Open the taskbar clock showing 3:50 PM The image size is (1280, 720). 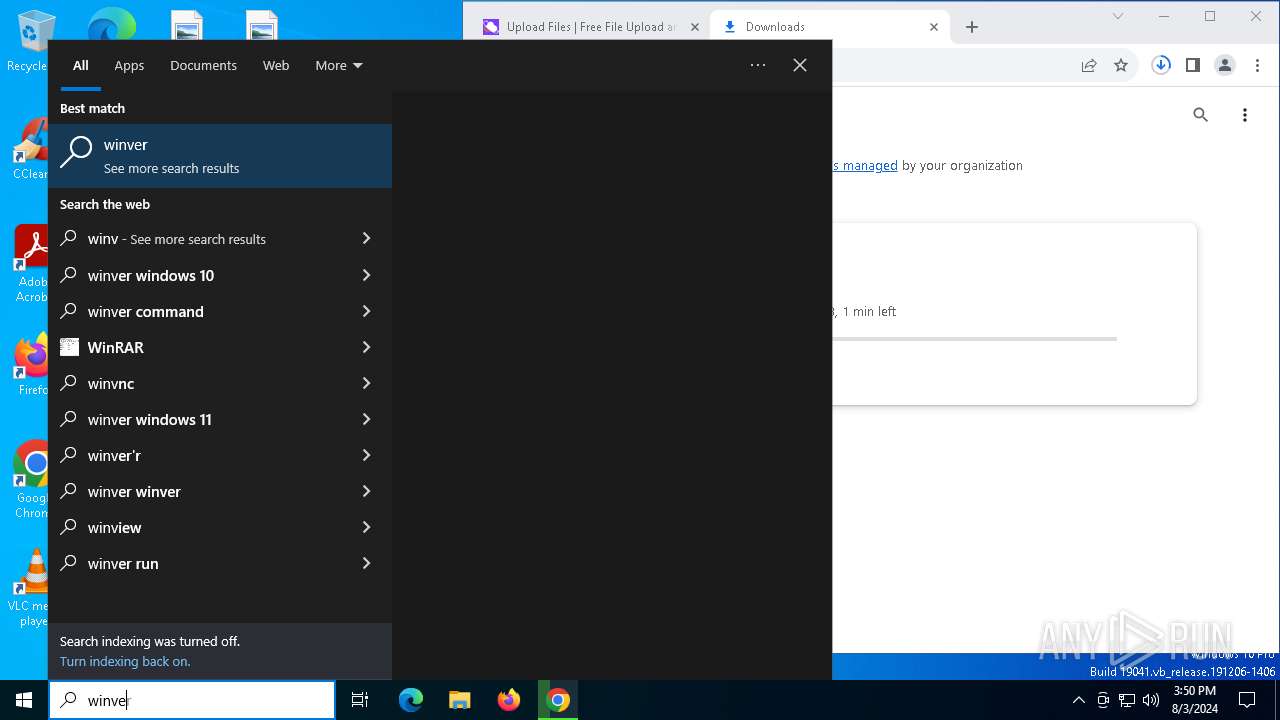(1194, 700)
